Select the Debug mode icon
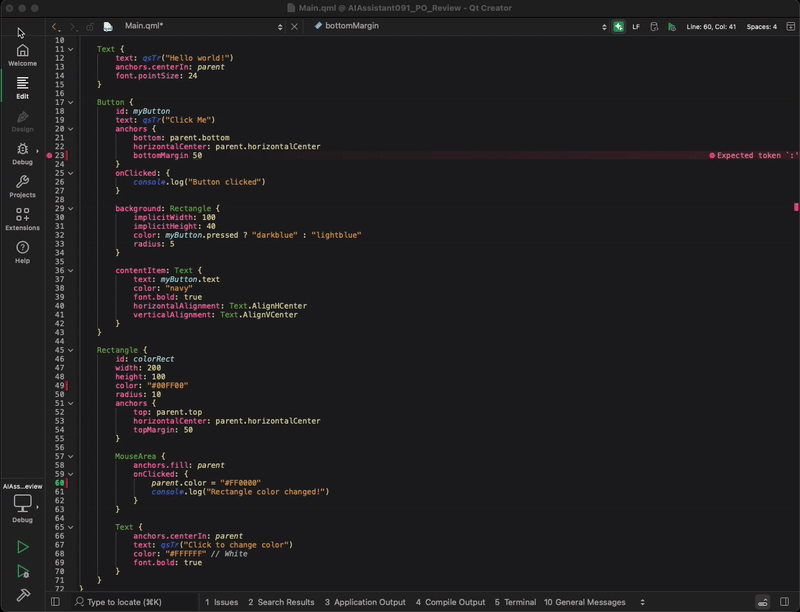This screenshot has width=800, height=612. point(22,150)
